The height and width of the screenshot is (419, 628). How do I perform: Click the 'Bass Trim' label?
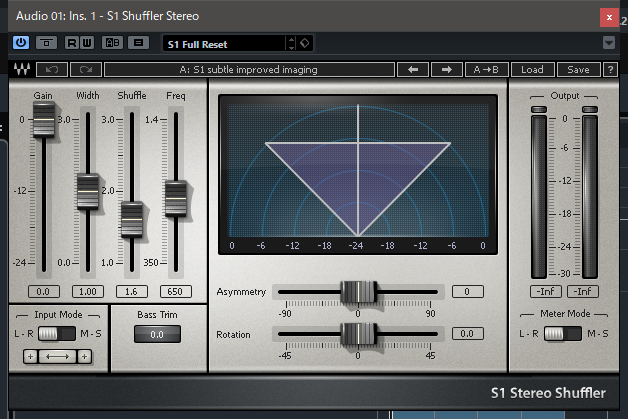[157, 315]
